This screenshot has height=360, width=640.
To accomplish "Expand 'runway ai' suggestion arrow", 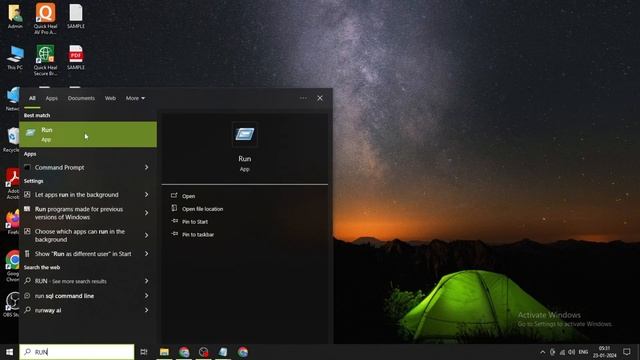I will click(147, 310).
